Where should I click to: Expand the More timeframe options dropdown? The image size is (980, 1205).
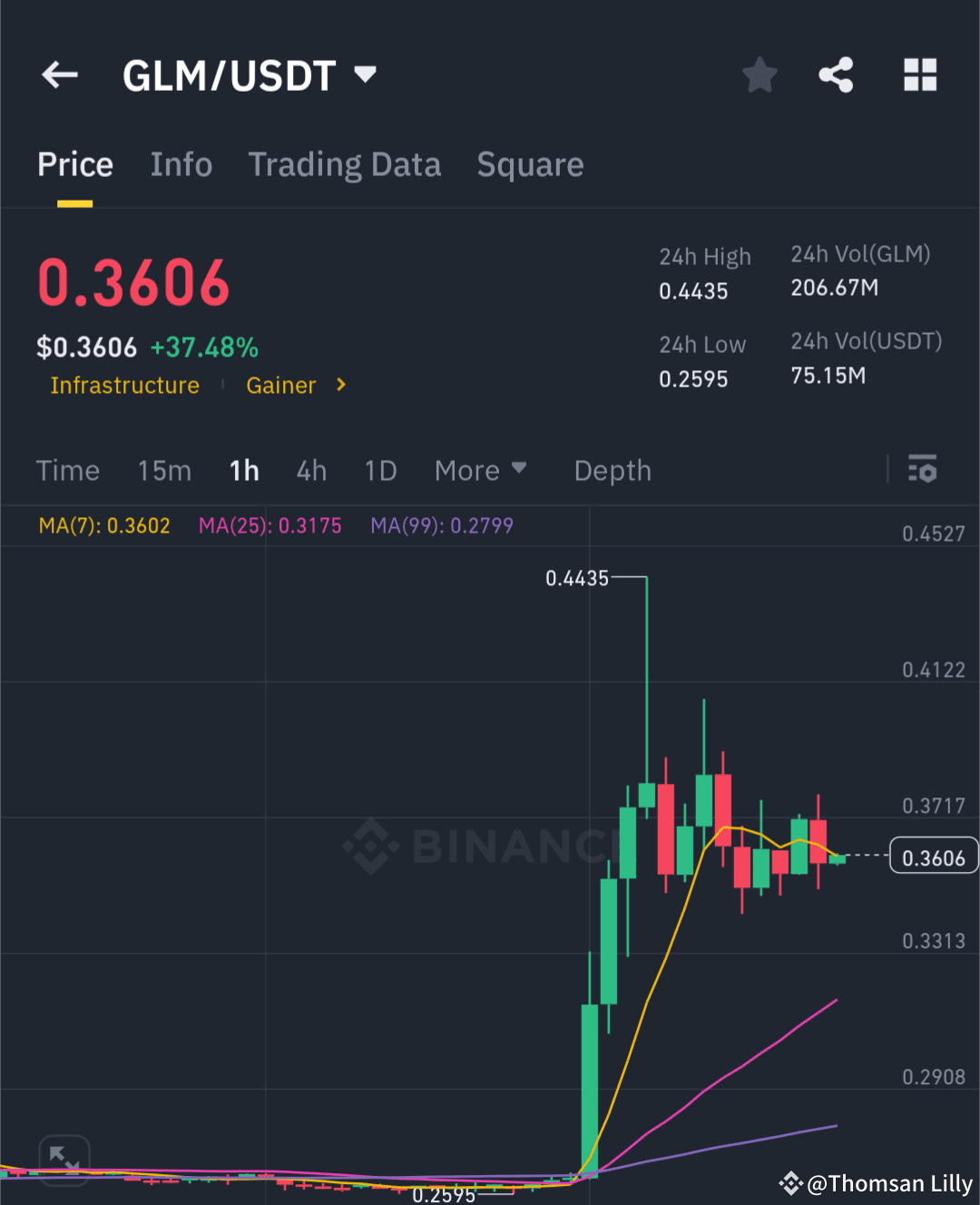pyautogui.click(x=481, y=470)
